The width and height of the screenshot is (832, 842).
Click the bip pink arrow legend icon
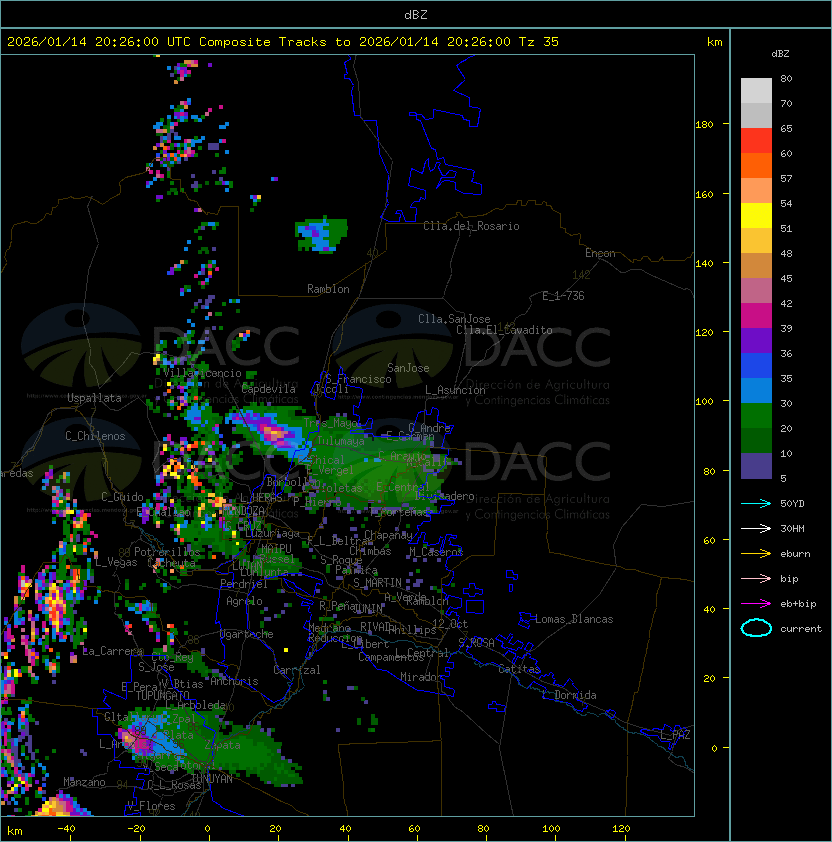(x=756, y=579)
